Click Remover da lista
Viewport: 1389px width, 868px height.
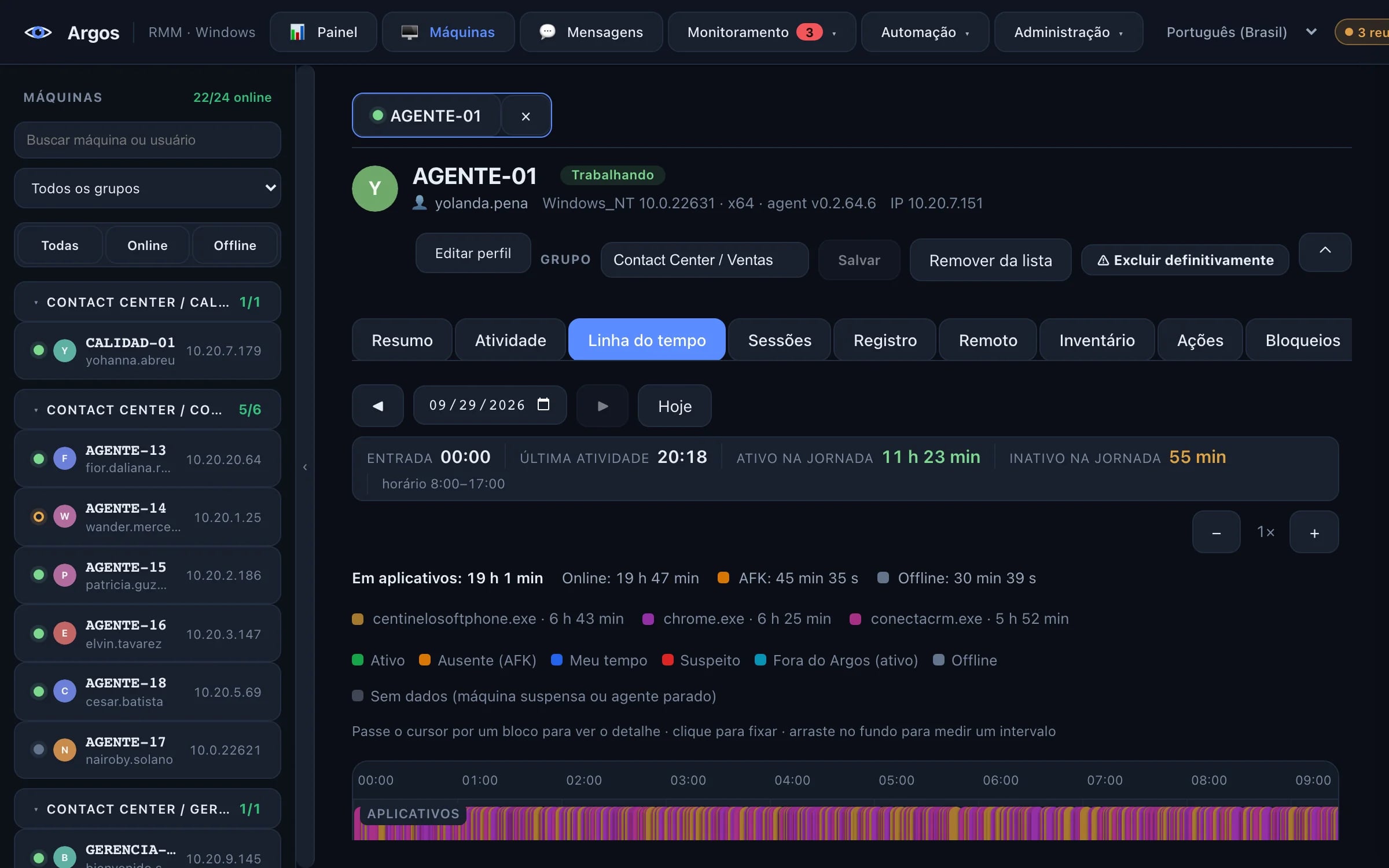pyautogui.click(x=990, y=260)
